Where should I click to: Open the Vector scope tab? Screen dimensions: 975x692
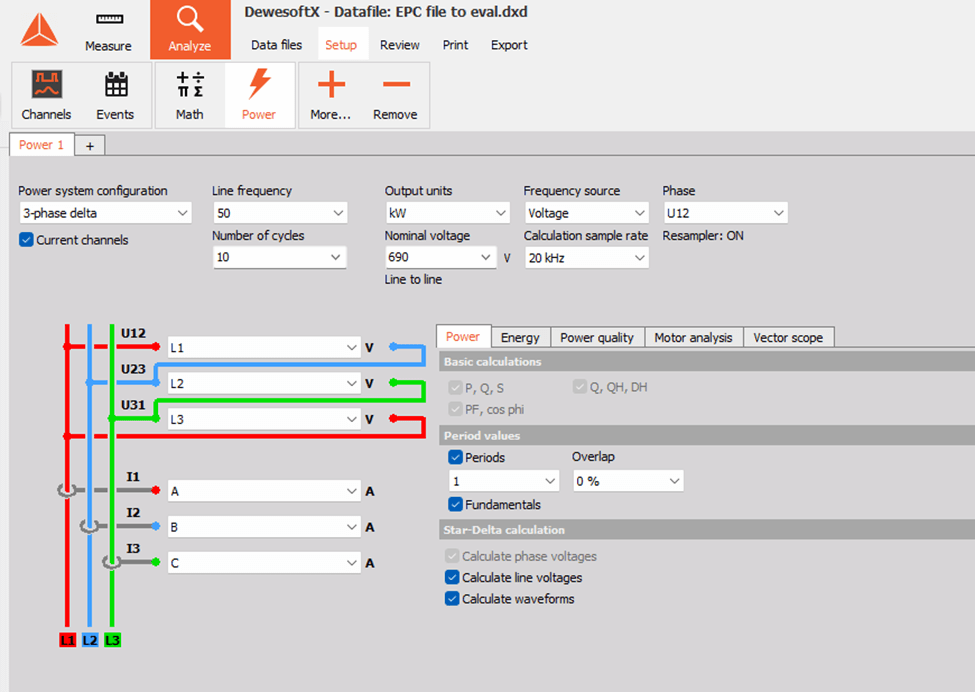788,337
